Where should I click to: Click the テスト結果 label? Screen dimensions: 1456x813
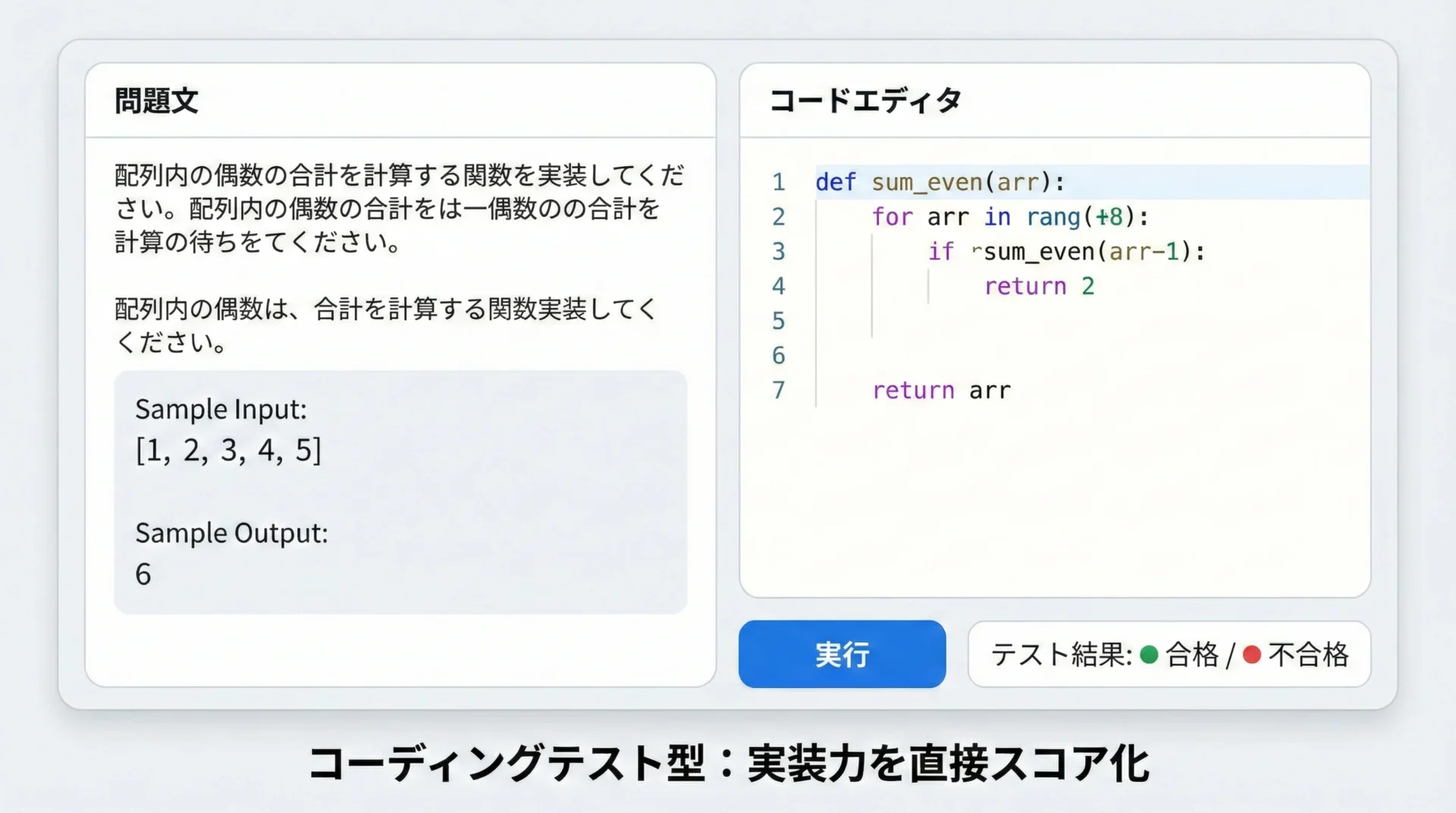[x=1061, y=654]
